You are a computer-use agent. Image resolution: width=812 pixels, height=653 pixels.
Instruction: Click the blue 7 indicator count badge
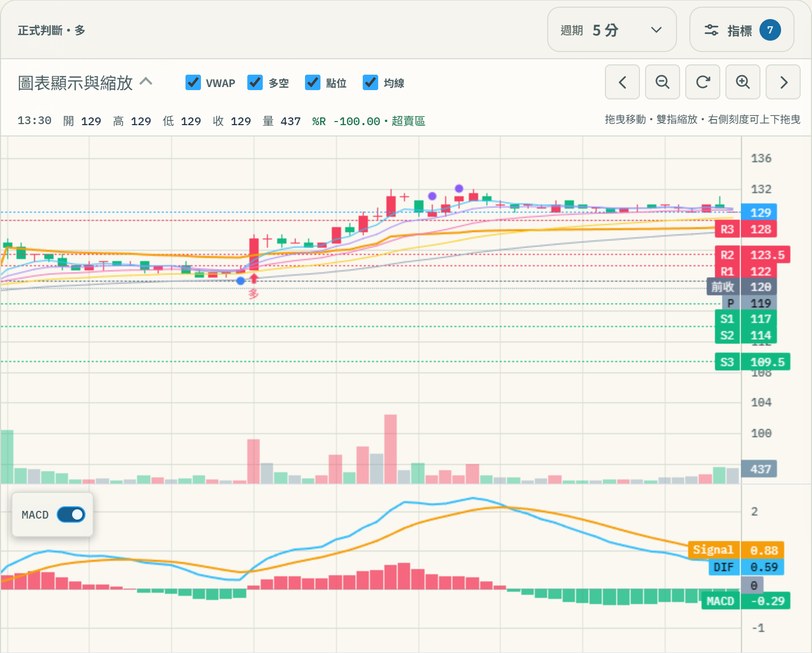770,30
